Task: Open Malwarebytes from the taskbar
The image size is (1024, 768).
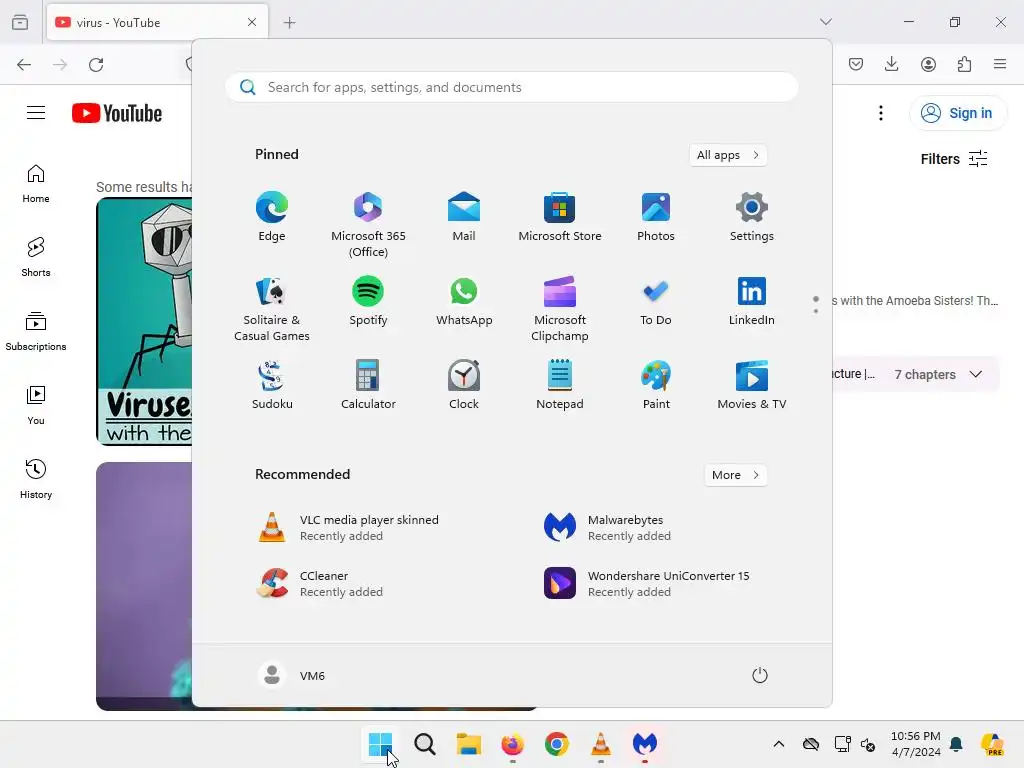Action: tap(645, 744)
